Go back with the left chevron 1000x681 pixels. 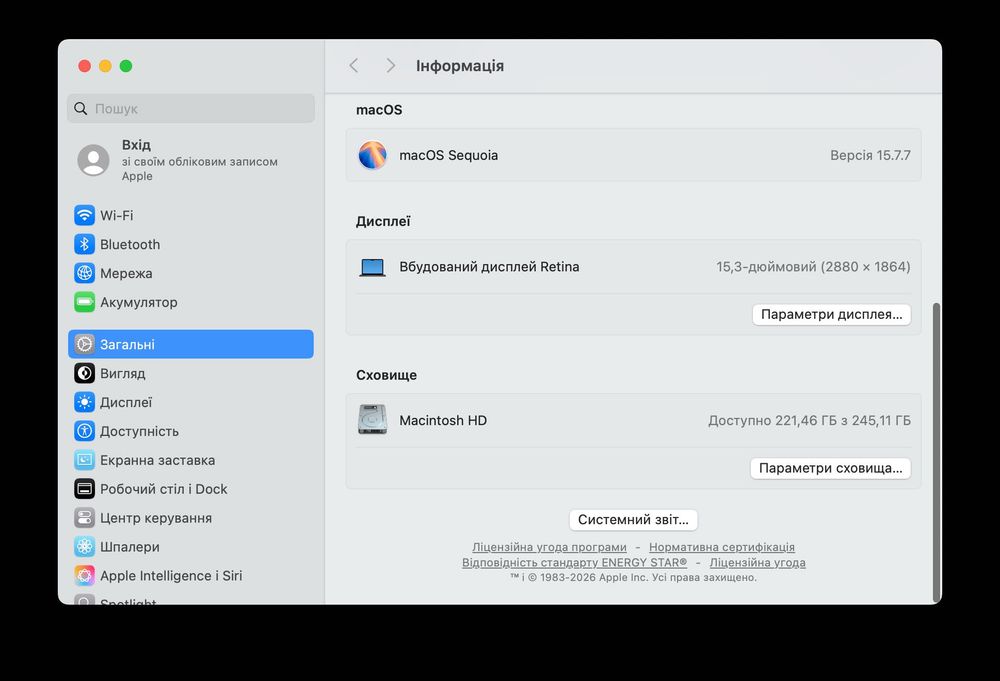354,66
